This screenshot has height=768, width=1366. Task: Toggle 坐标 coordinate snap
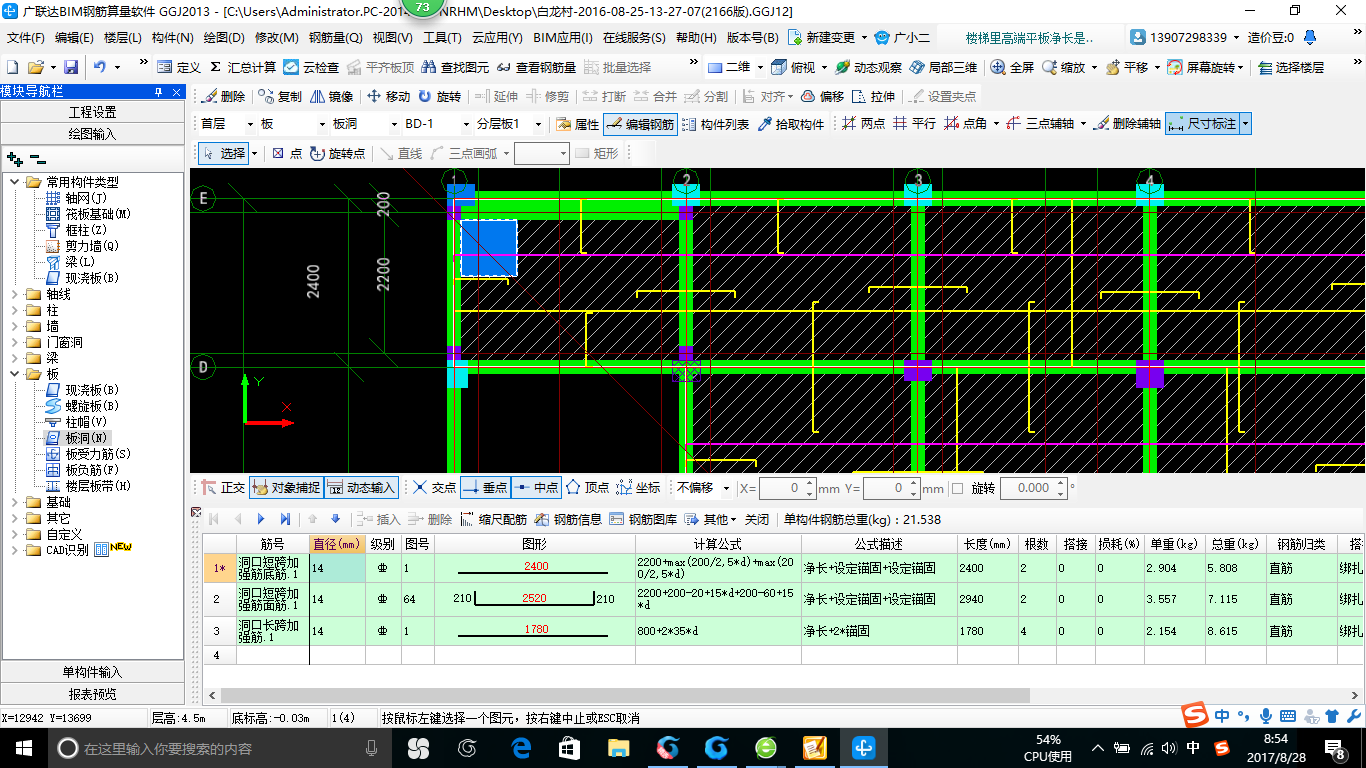pos(638,487)
